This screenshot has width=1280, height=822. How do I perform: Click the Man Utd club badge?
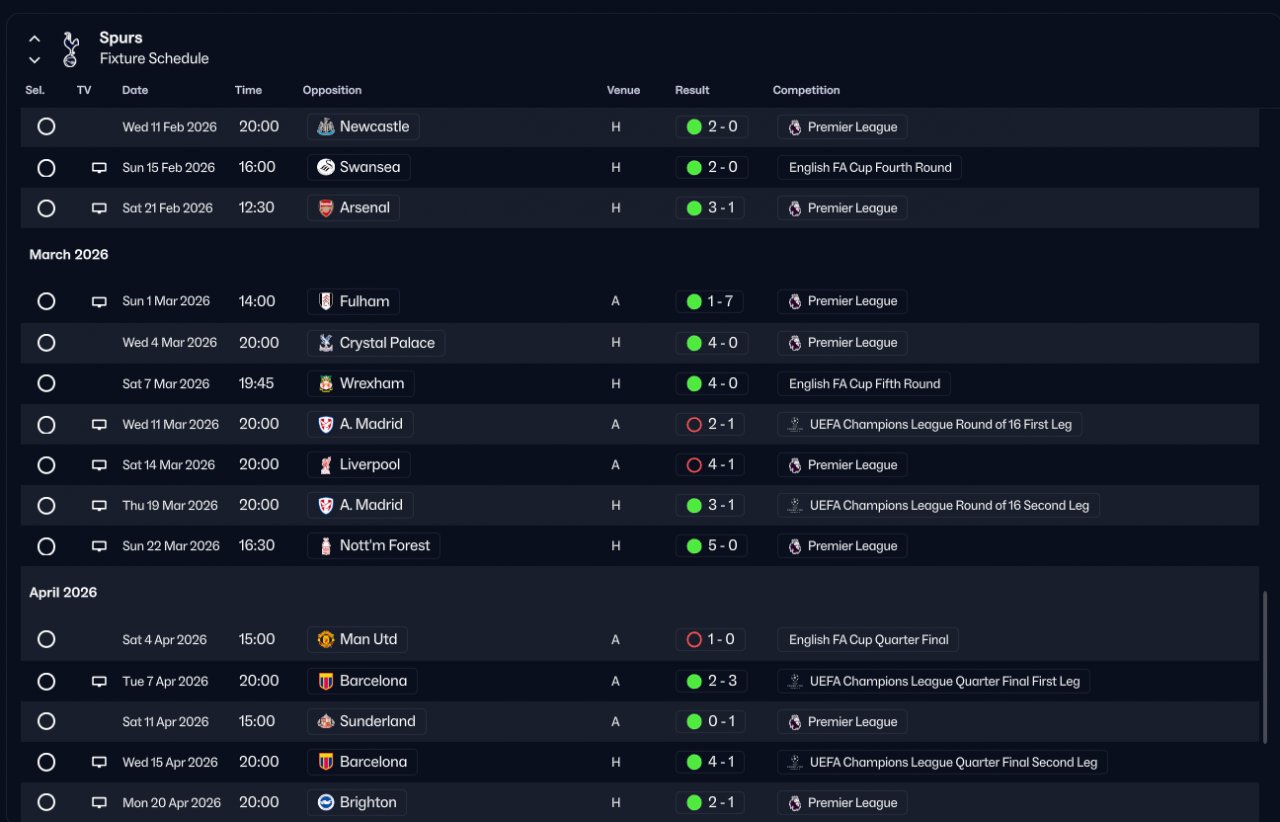(325, 640)
